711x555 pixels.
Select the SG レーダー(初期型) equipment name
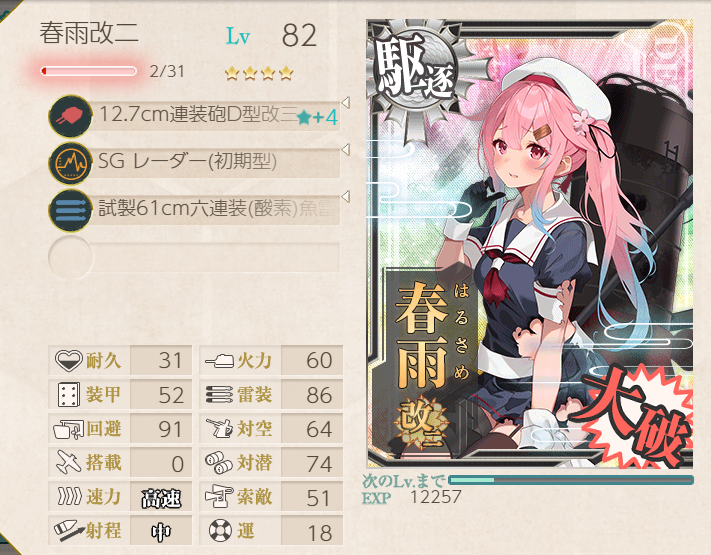pyautogui.click(x=187, y=161)
